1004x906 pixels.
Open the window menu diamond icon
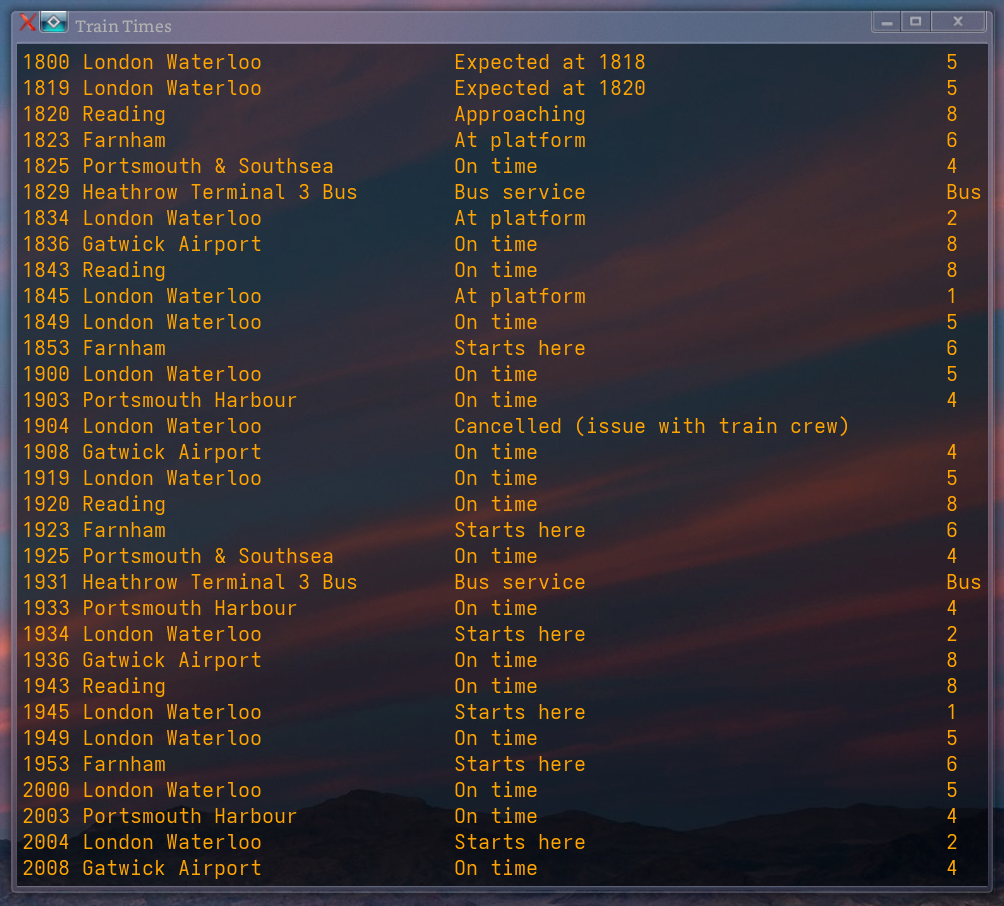[54, 23]
